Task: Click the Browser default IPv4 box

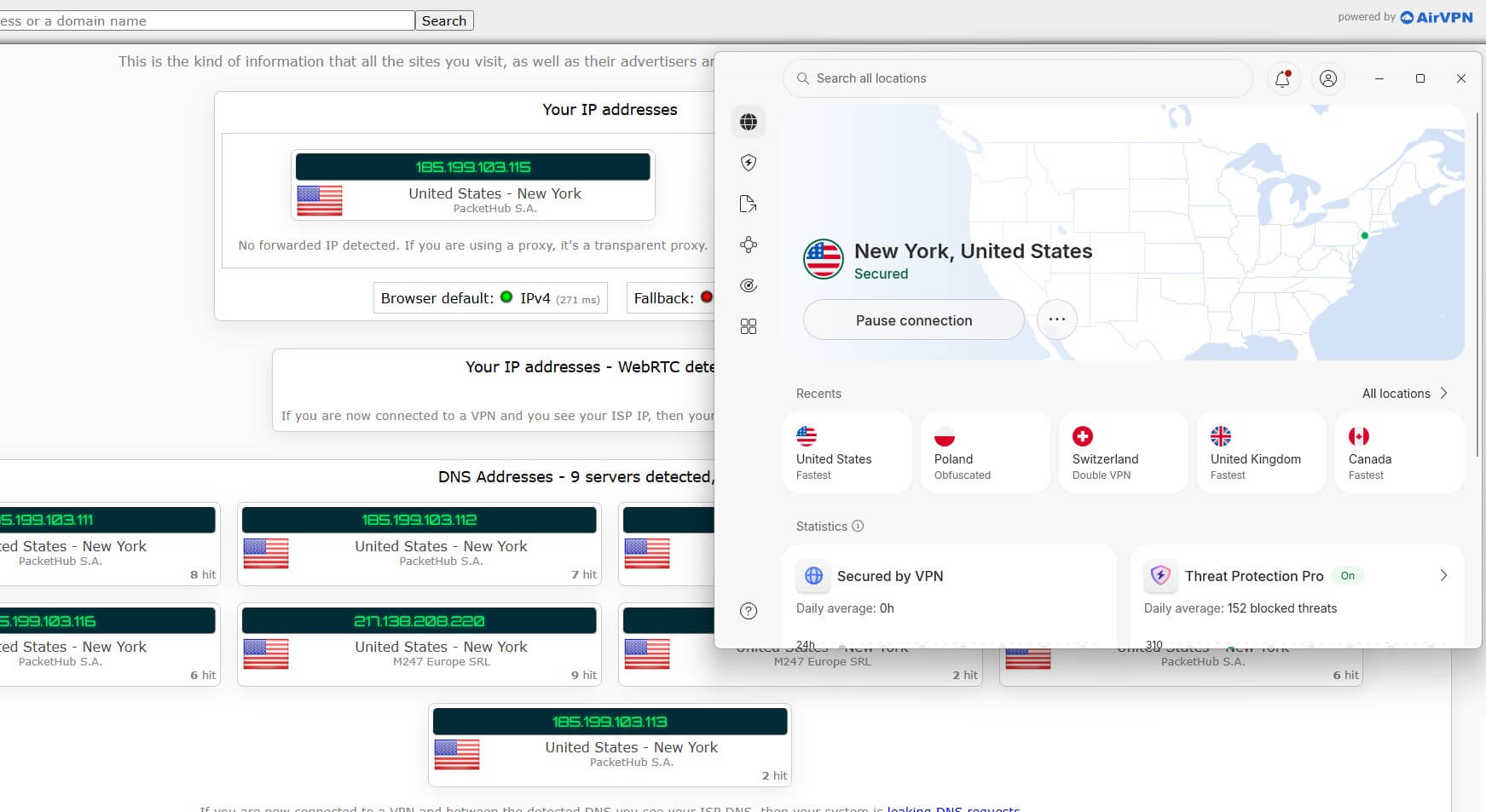Action: 490,298
